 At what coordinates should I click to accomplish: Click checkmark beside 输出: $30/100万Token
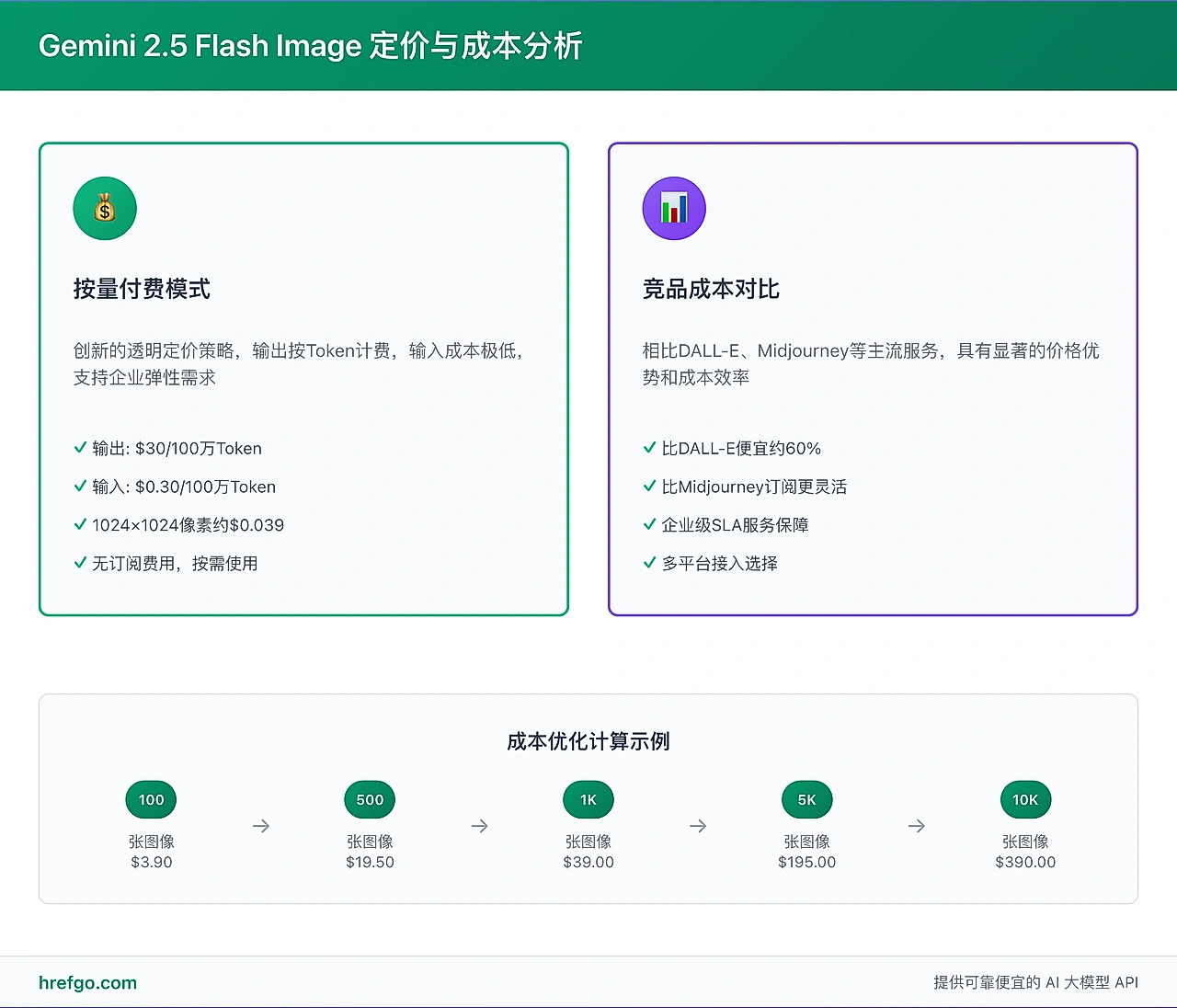pyautogui.click(x=80, y=449)
